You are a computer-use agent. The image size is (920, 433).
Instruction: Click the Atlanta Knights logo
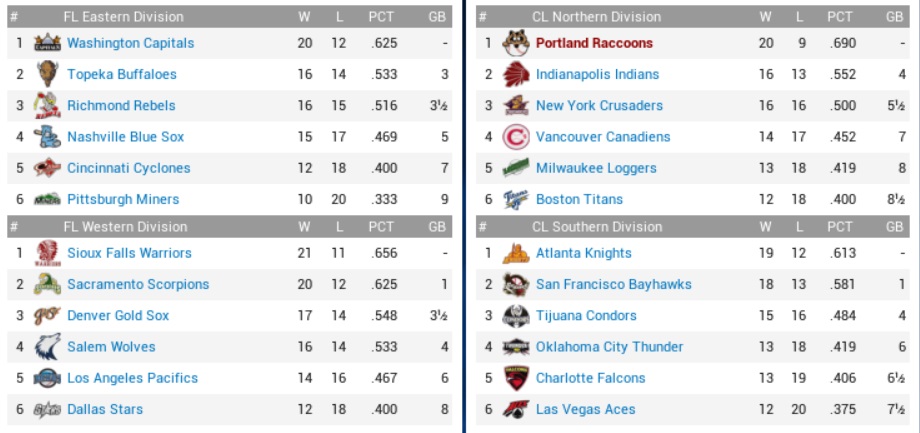515,253
